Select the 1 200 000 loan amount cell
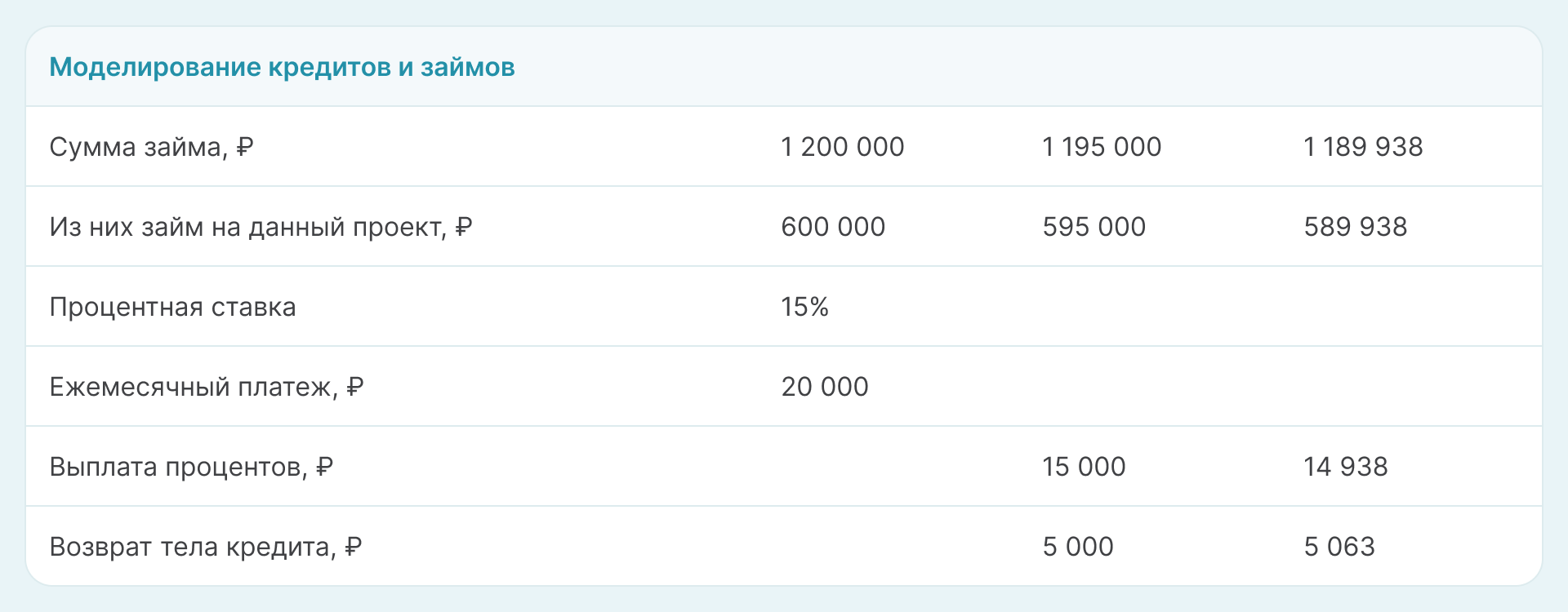 click(842, 147)
